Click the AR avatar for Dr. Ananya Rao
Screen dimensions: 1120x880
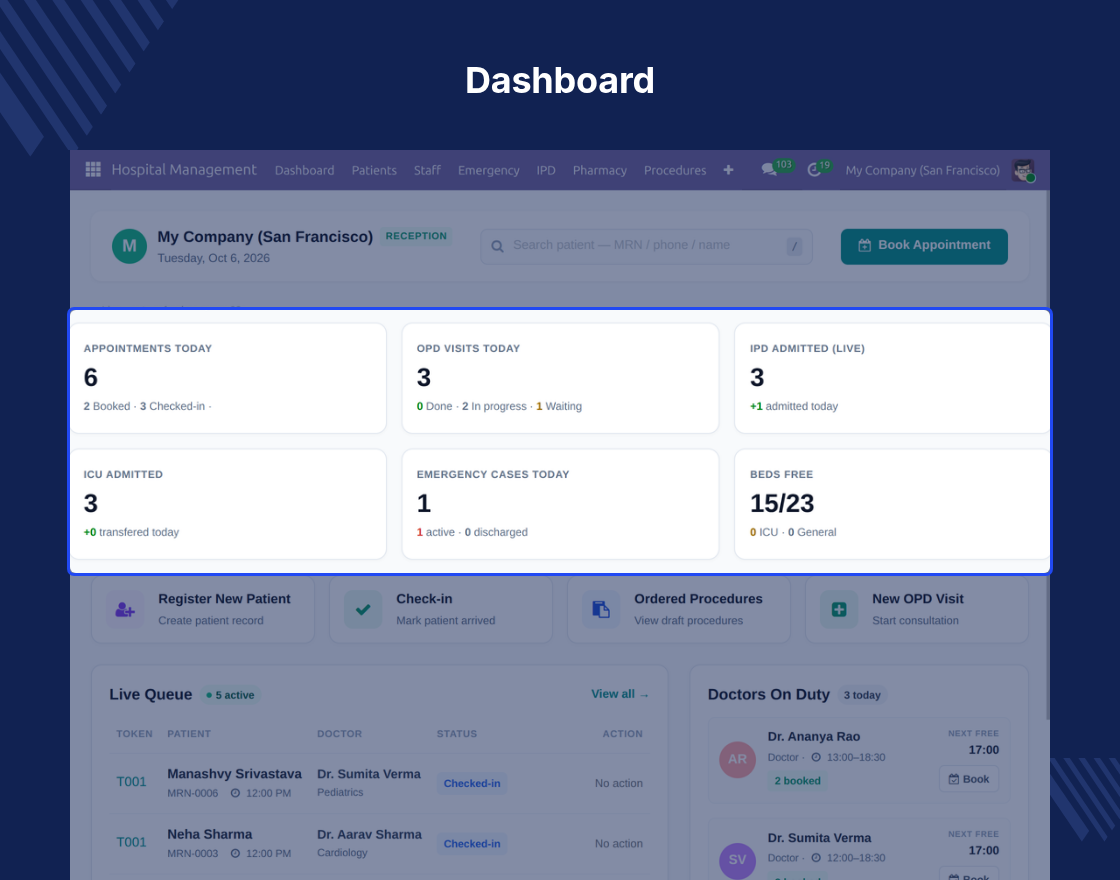pos(737,759)
